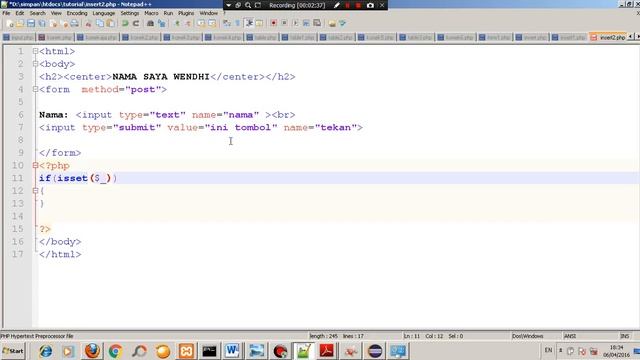
Task: Click the if(isset($_)) code on line 11
Action: (78, 178)
